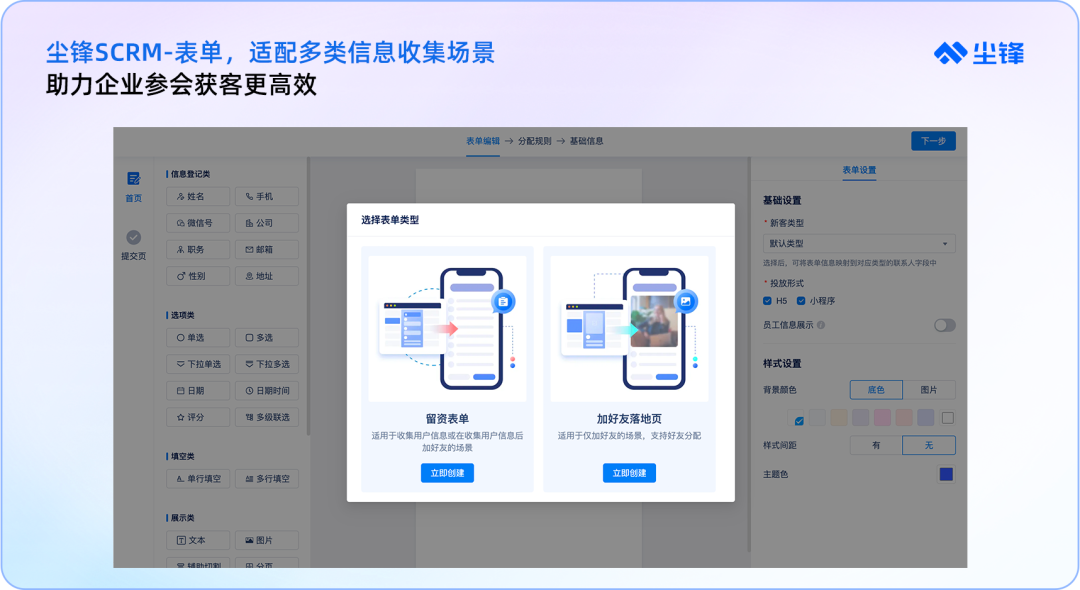Pick the light orange background color swatch
The height and width of the screenshot is (590, 1080).
click(839, 417)
